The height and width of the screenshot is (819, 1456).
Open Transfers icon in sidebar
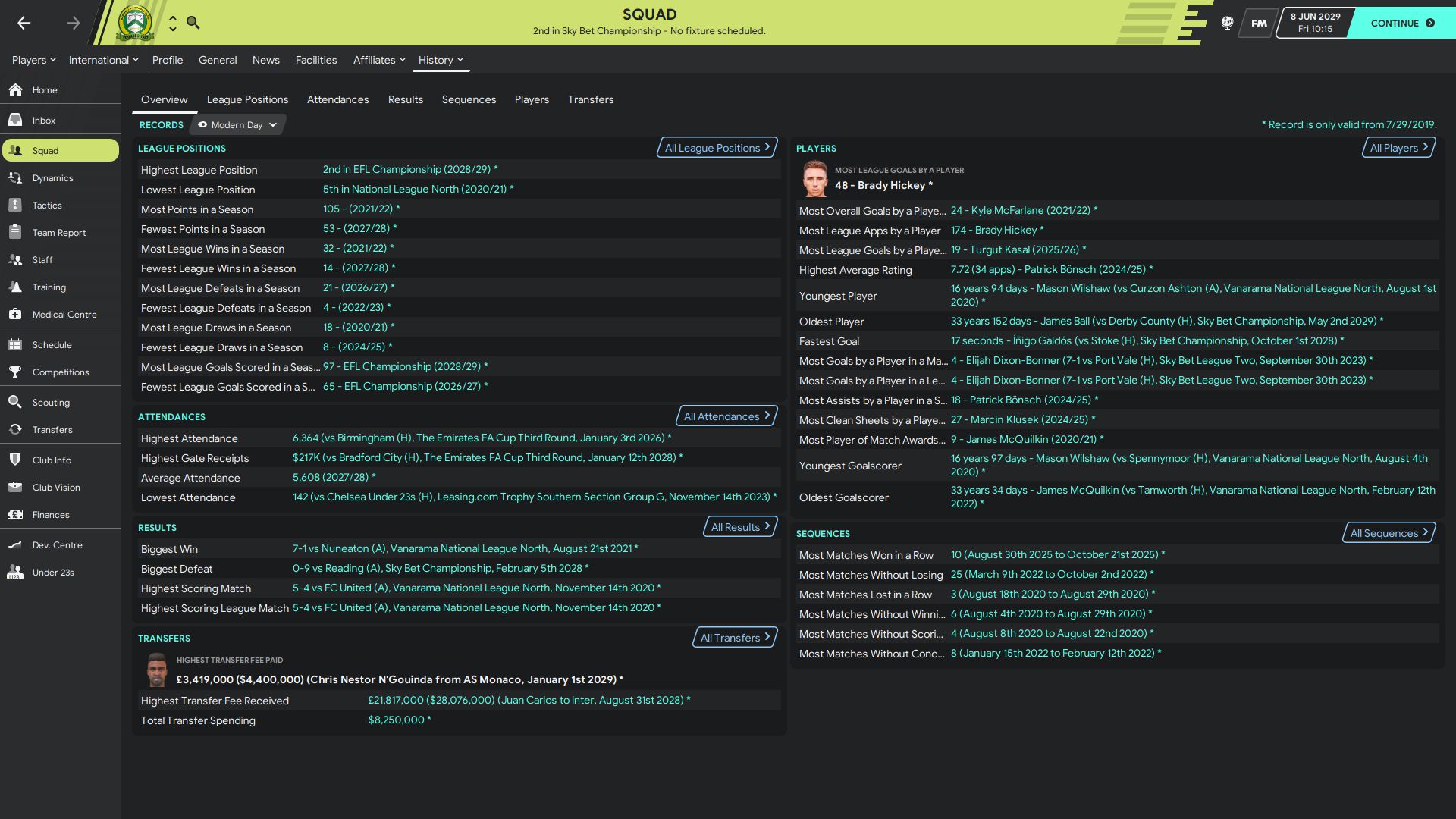tap(15, 429)
